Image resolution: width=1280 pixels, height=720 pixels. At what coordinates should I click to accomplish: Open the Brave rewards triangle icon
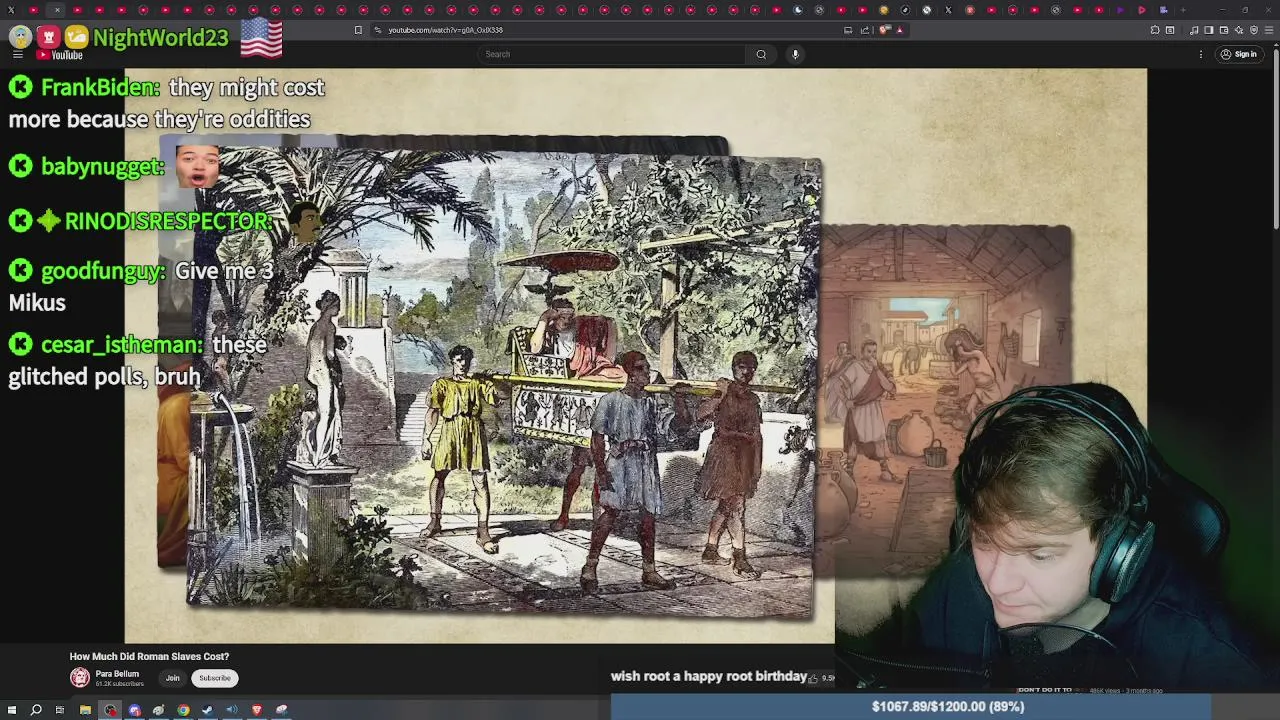(899, 30)
